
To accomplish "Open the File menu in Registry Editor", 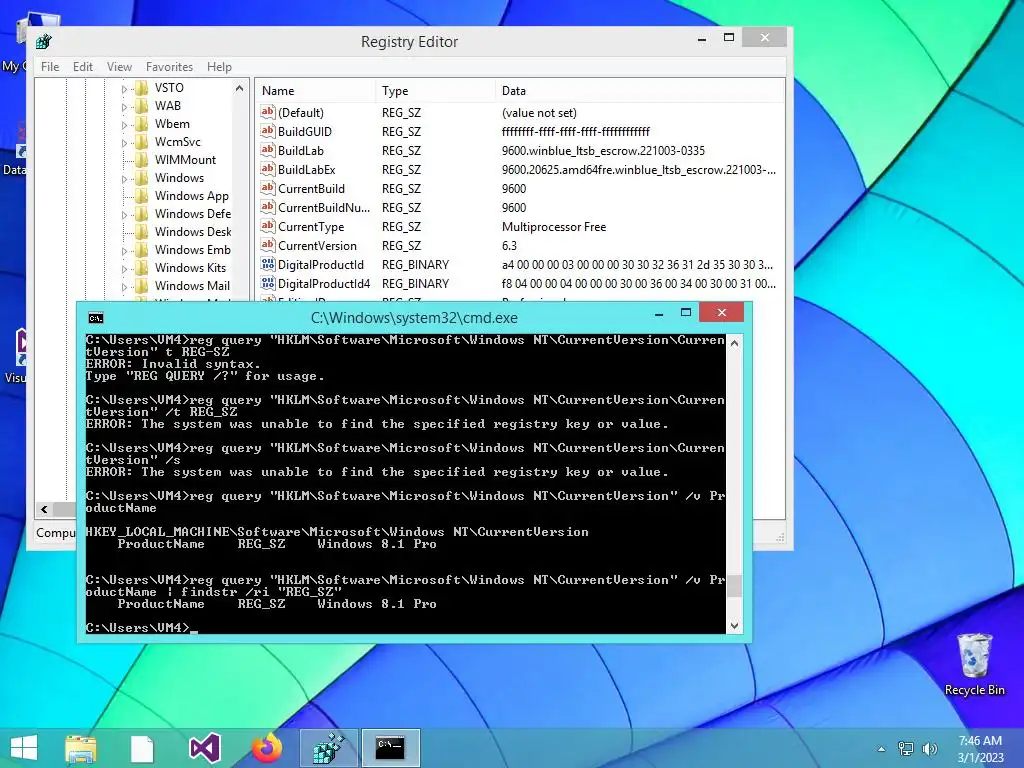I will click(x=50, y=67).
